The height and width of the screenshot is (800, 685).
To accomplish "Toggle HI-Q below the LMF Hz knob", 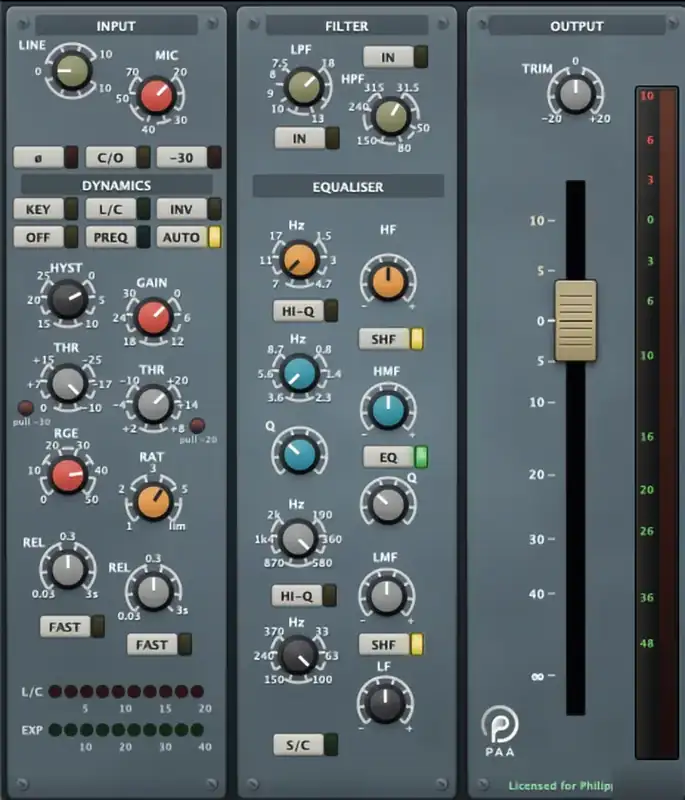I will tap(303, 595).
